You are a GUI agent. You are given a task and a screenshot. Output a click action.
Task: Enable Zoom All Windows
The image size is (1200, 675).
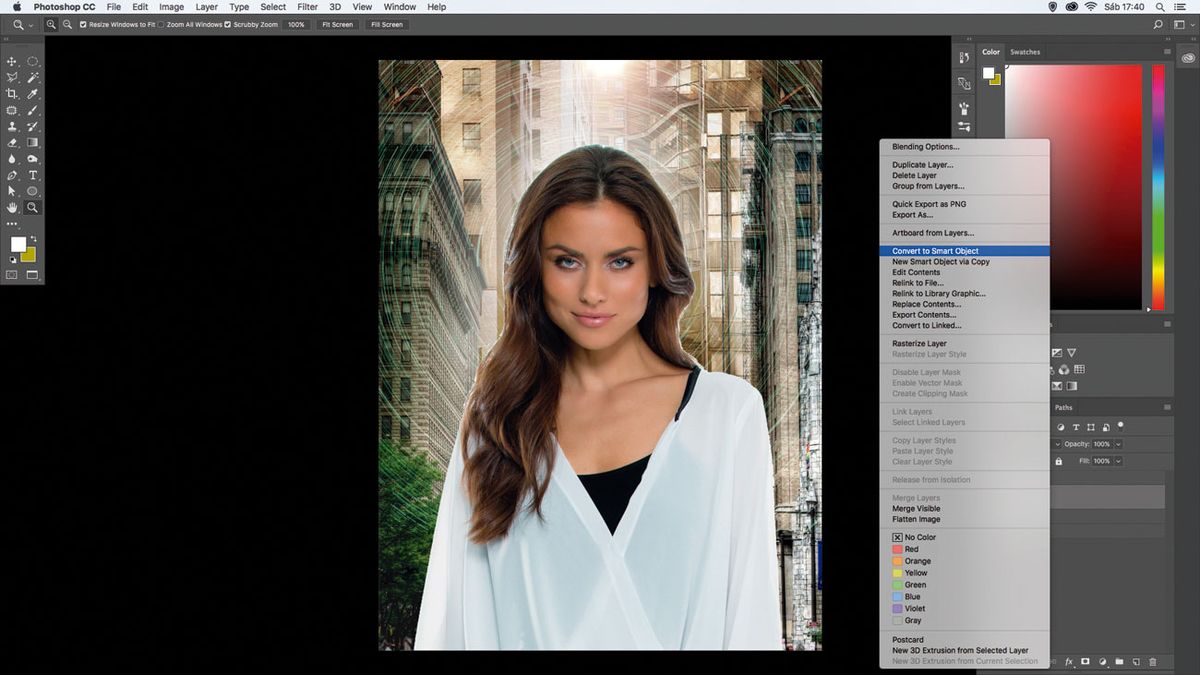[160, 24]
